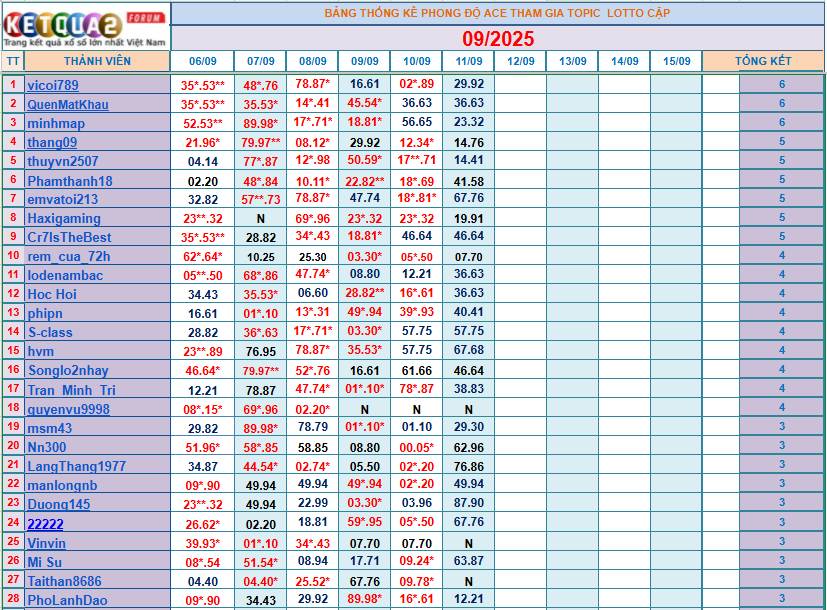The width and height of the screenshot is (827, 610).
Task: Select phipn's 08/09 result 13*.31
Action: [x=313, y=312]
